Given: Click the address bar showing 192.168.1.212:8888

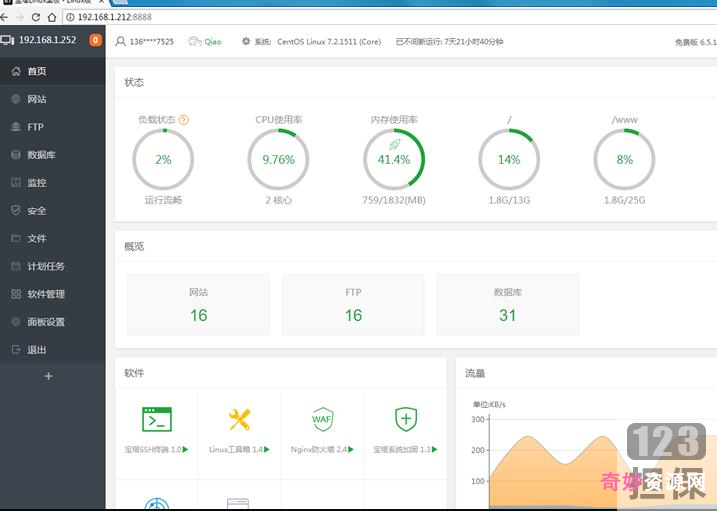Looking at the screenshot, I should pyautogui.click(x=390, y=17).
